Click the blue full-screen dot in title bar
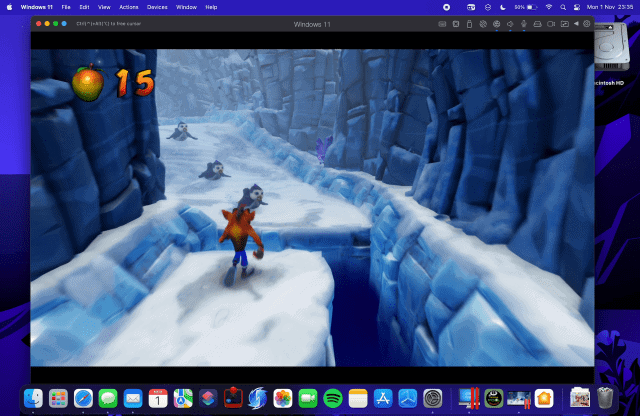Screen dimensions: 640x416 click(64, 24)
